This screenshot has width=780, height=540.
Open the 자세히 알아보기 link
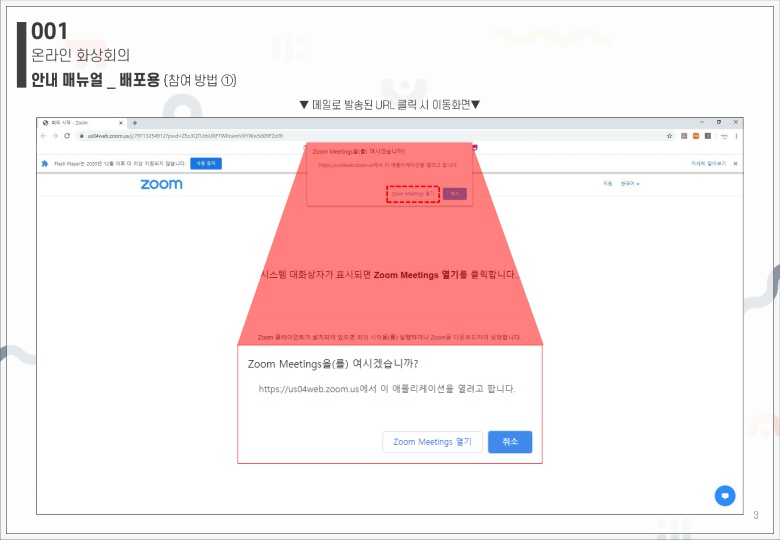pyautogui.click(x=708, y=163)
